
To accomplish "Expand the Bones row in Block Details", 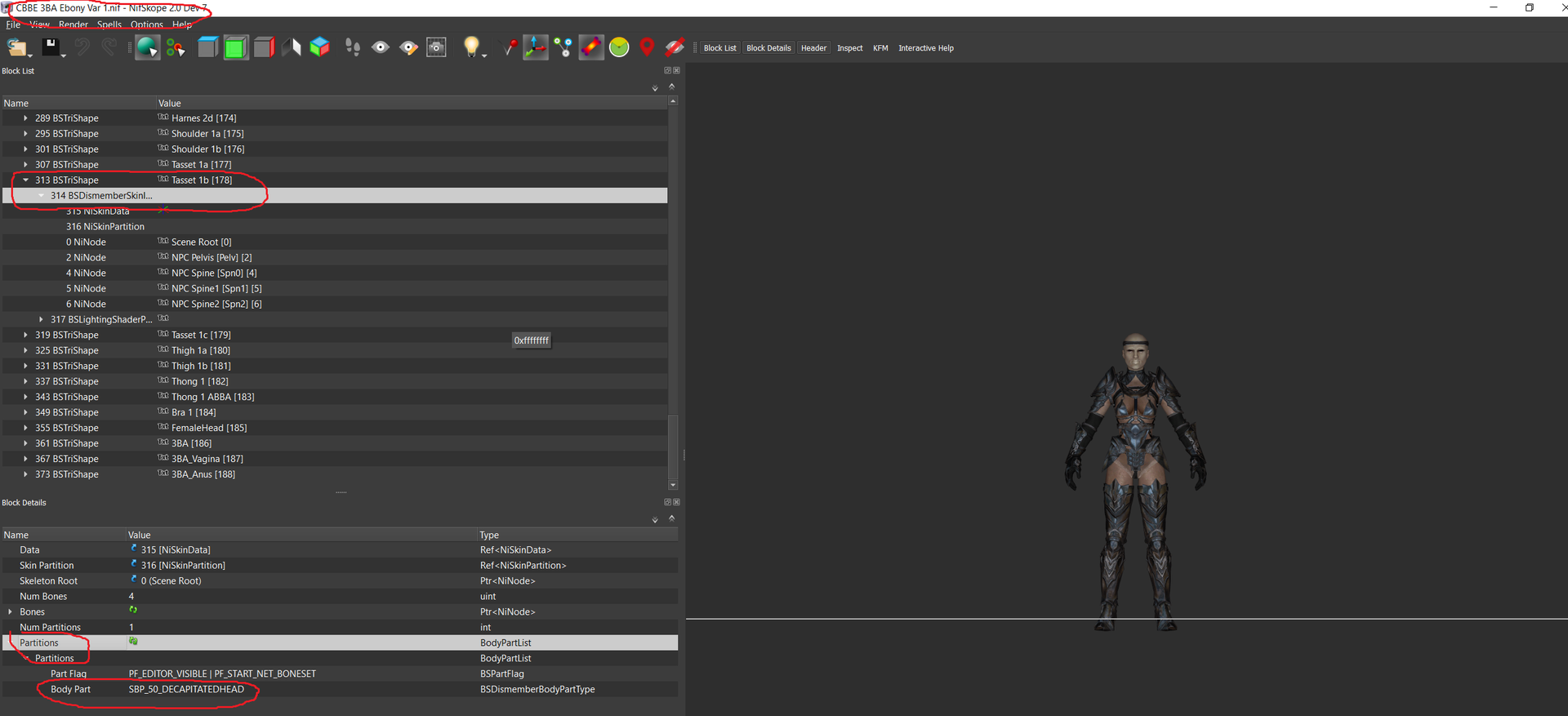I will (10, 612).
